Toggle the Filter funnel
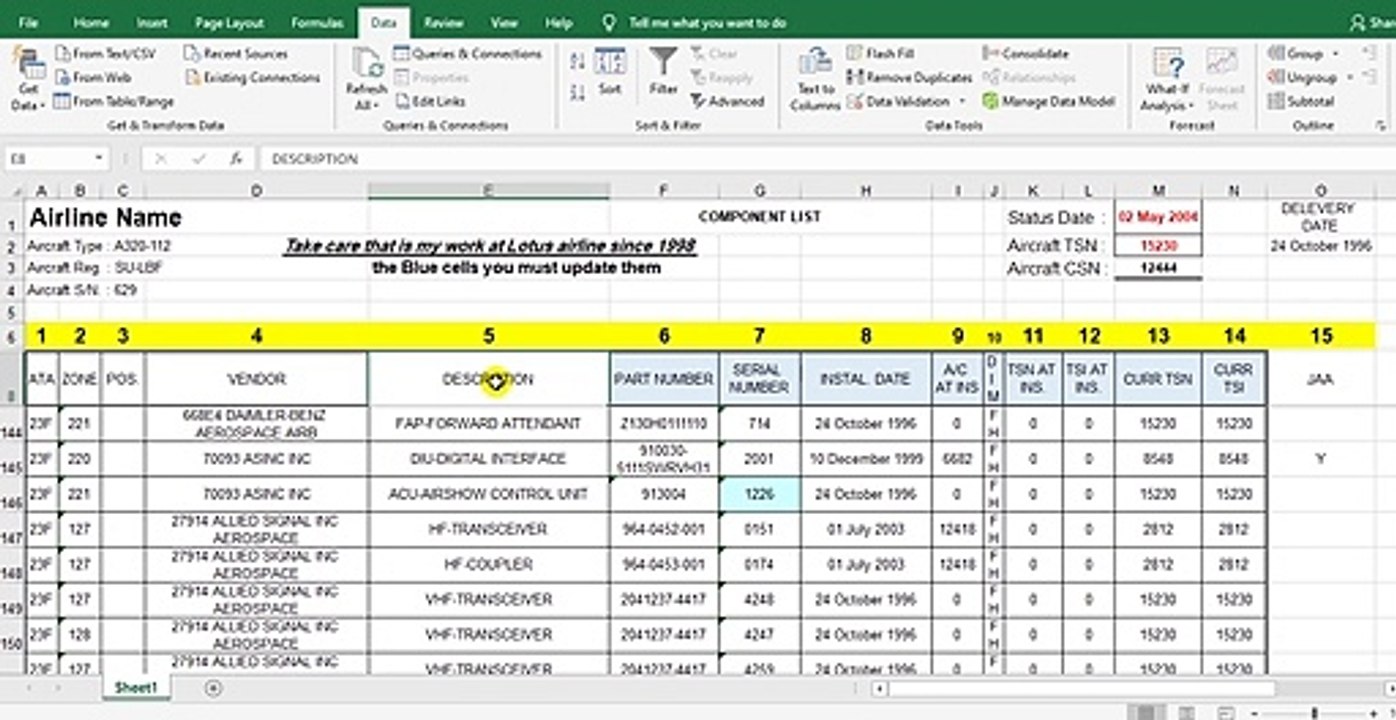1396x720 pixels. tap(663, 72)
